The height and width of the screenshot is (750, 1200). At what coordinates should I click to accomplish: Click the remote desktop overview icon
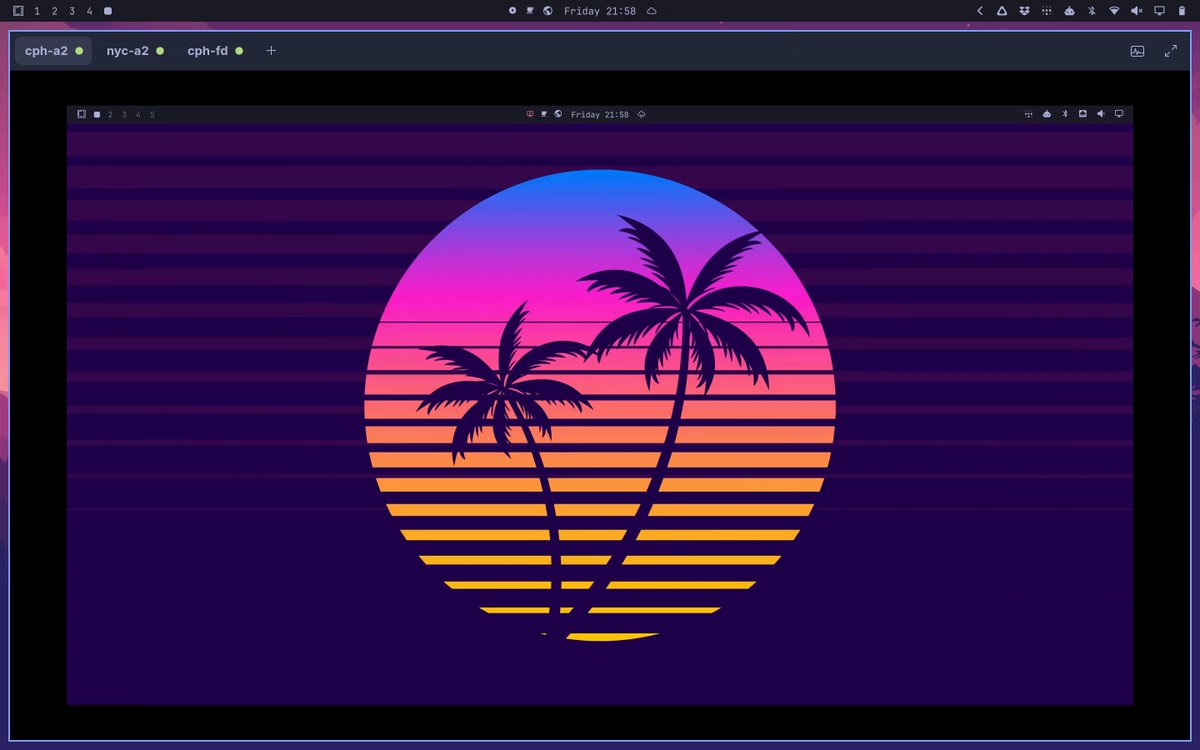(82, 114)
